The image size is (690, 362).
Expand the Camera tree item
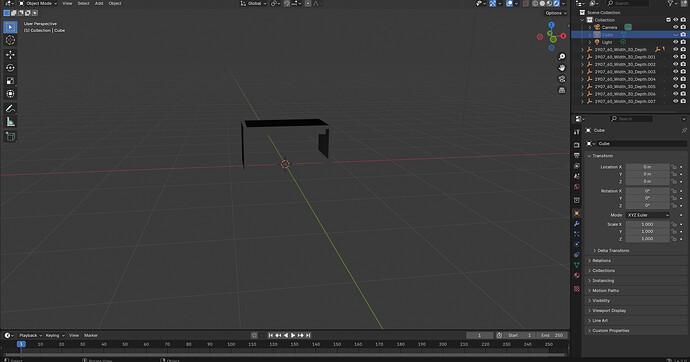[590, 27]
